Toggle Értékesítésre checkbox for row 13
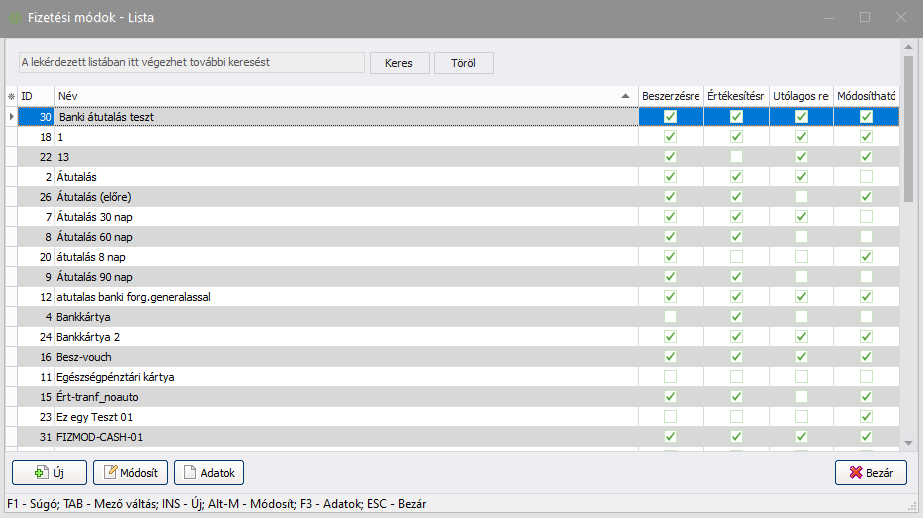The height and width of the screenshot is (518, 923). 736,157
